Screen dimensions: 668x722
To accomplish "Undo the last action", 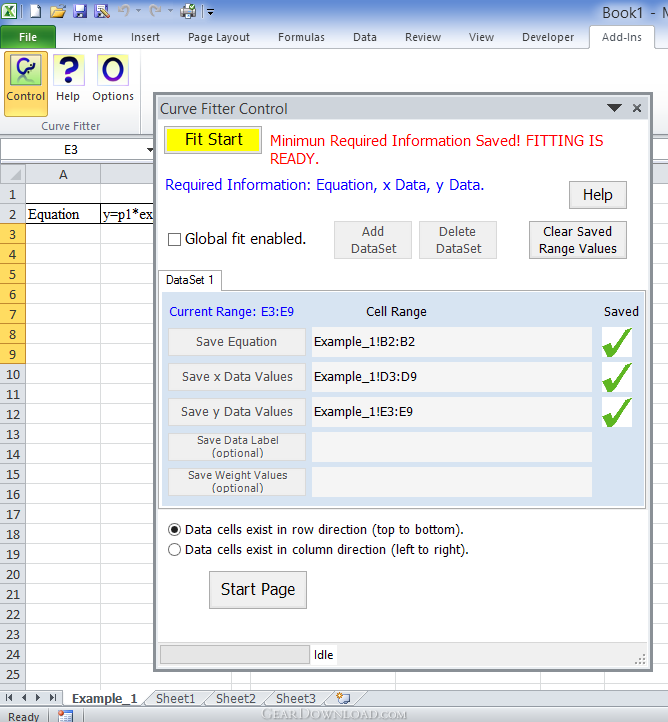I will (x=124, y=11).
